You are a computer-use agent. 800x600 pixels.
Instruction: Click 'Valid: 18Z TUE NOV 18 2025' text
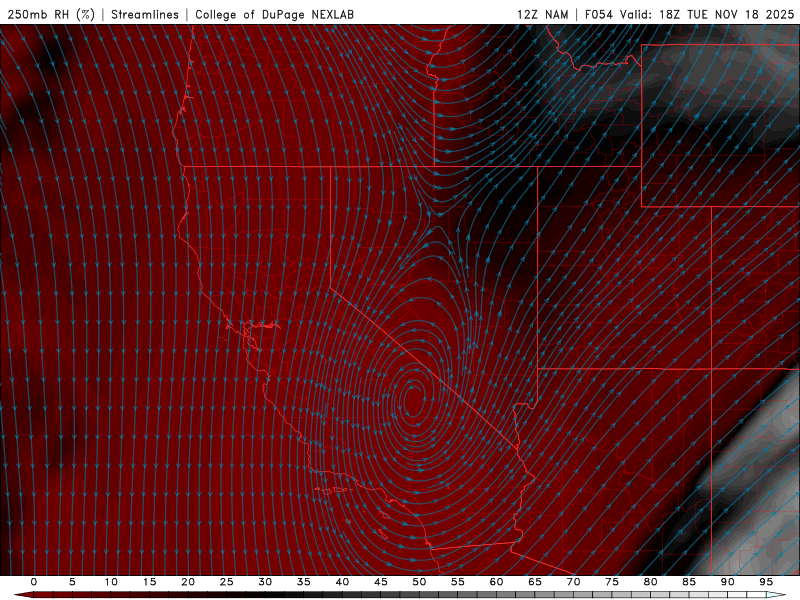(x=707, y=14)
